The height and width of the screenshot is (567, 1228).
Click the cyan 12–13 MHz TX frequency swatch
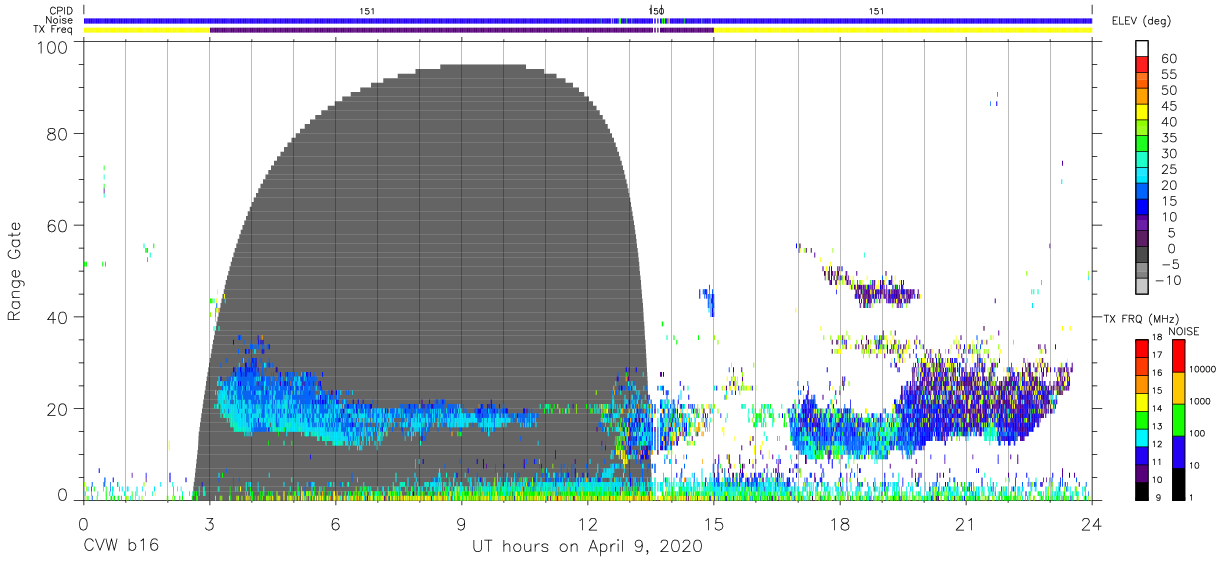(1141, 435)
